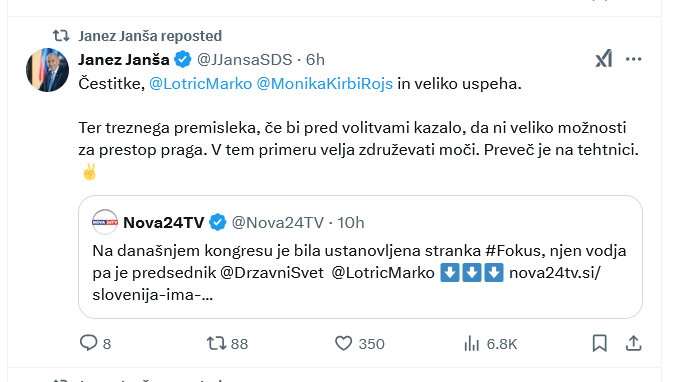Open Janez Janša display name link
Image resolution: width=688 pixels, height=382 pixels.
click(x=124, y=60)
